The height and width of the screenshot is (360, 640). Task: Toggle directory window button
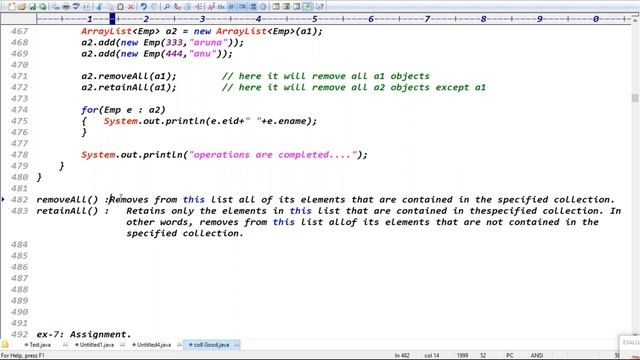[x=276, y=7]
